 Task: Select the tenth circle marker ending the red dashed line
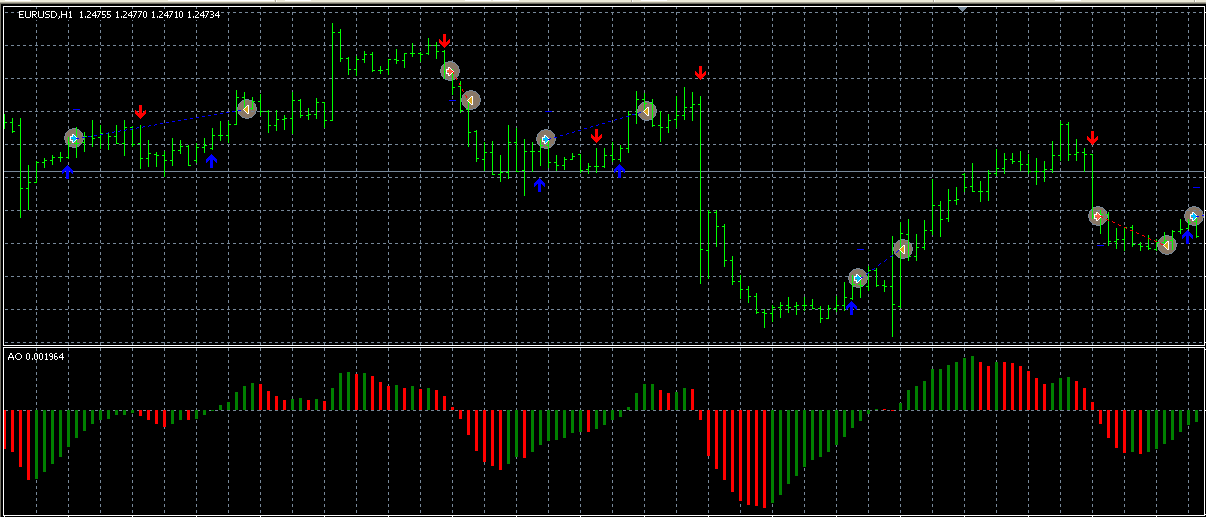click(x=1166, y=244)
